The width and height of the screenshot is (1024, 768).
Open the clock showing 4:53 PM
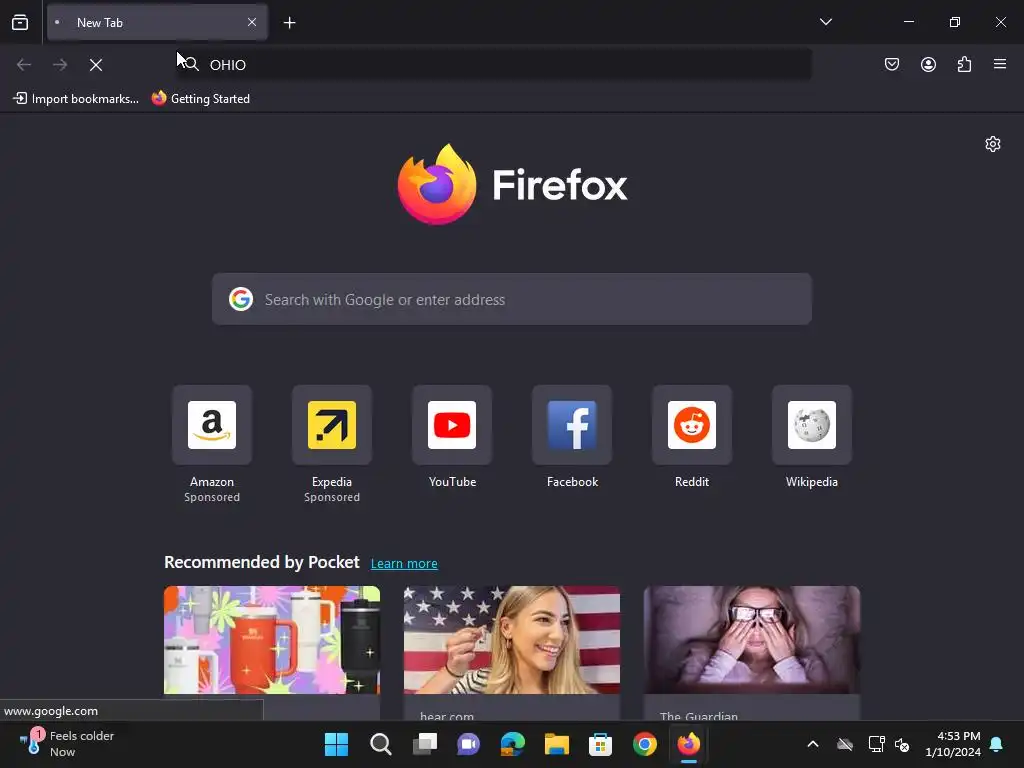[x=953, y=744]
